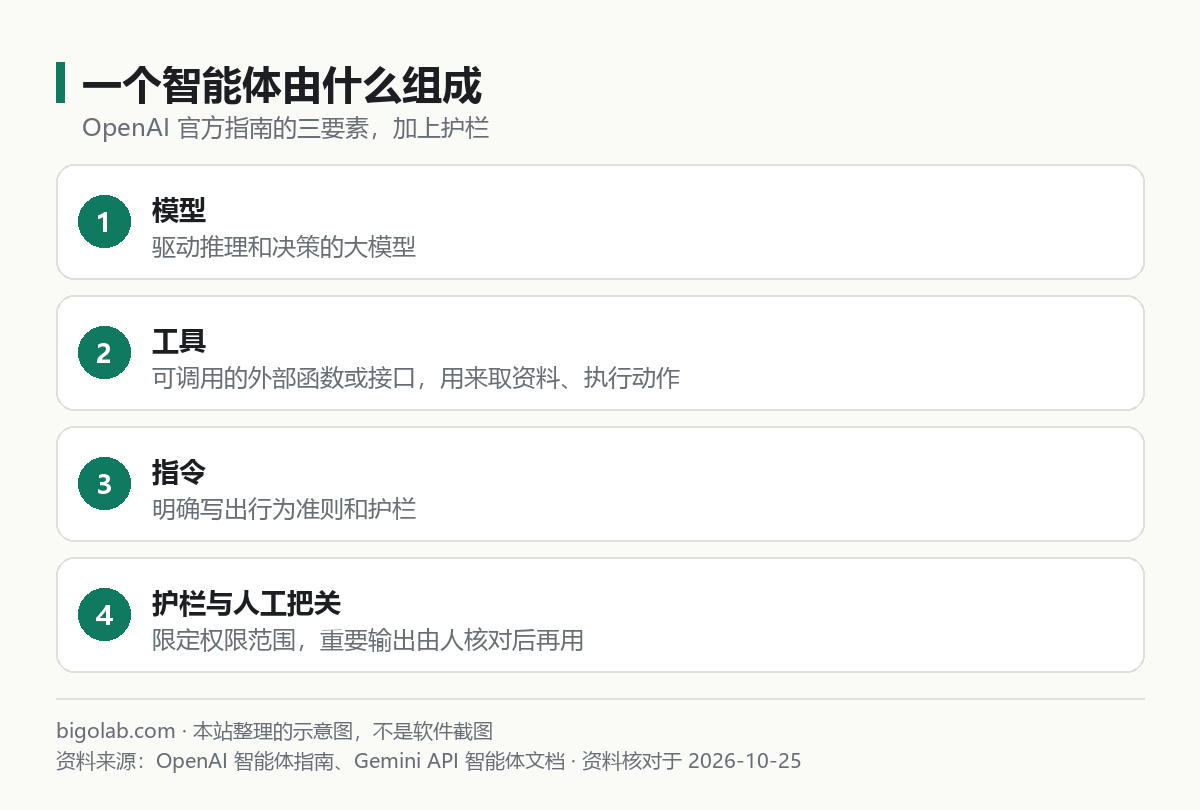Click the numbered circle 1 badge
This screenshot has width=1200, height=810.
click(x=105, y=222)
